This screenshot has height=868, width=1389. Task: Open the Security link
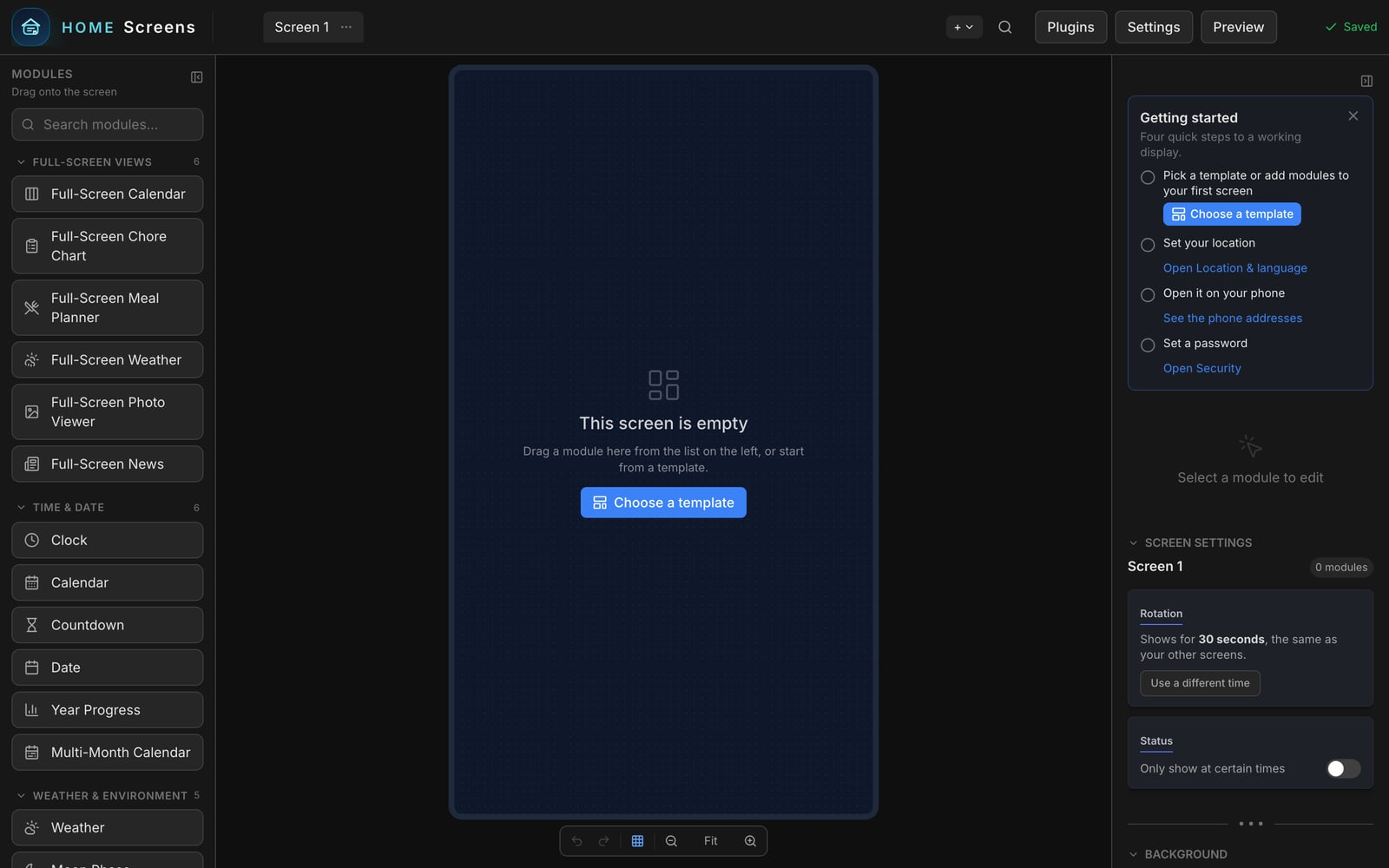pyautogui.click(x=1201, y=369)
